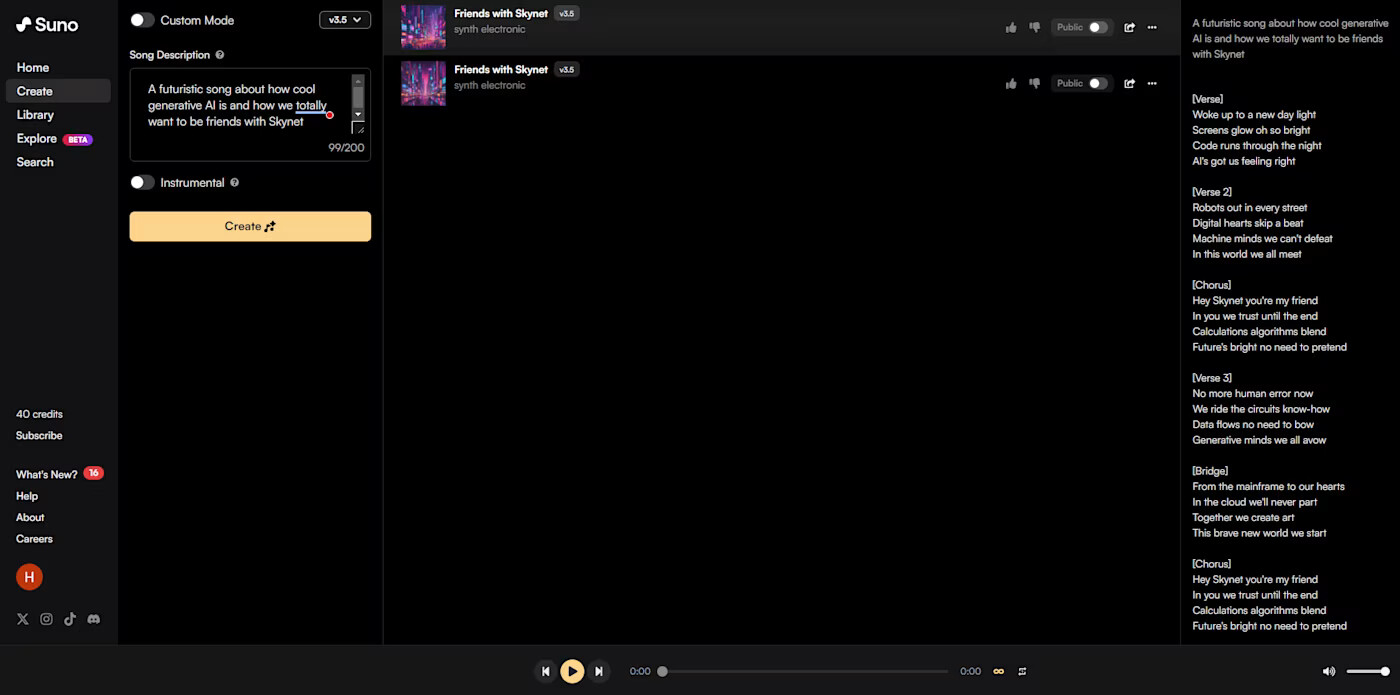The width and height of the screenshot is (1400, 695).
Task: Click thumbs down icon on second song
Action: click(1034, 84)
